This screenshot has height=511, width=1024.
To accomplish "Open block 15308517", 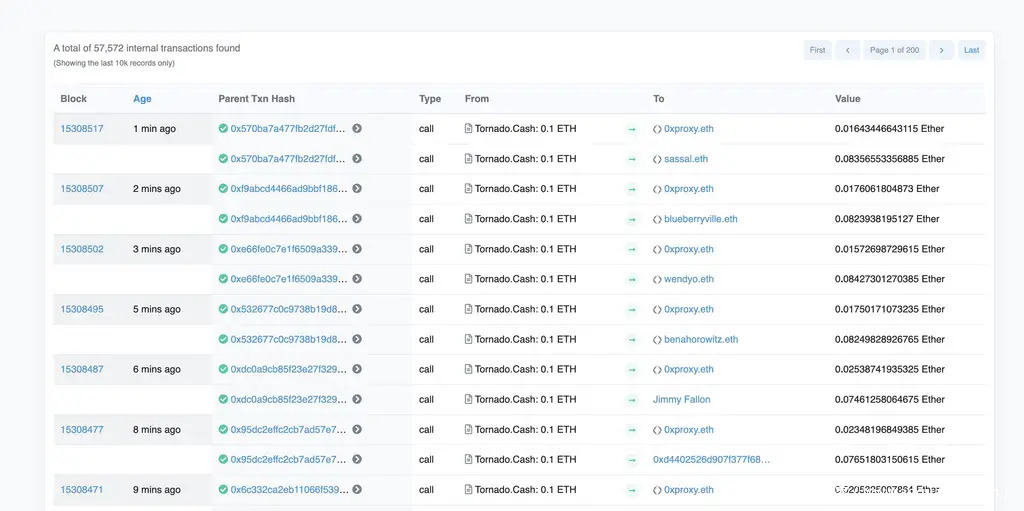I will (x=82, y=129).
